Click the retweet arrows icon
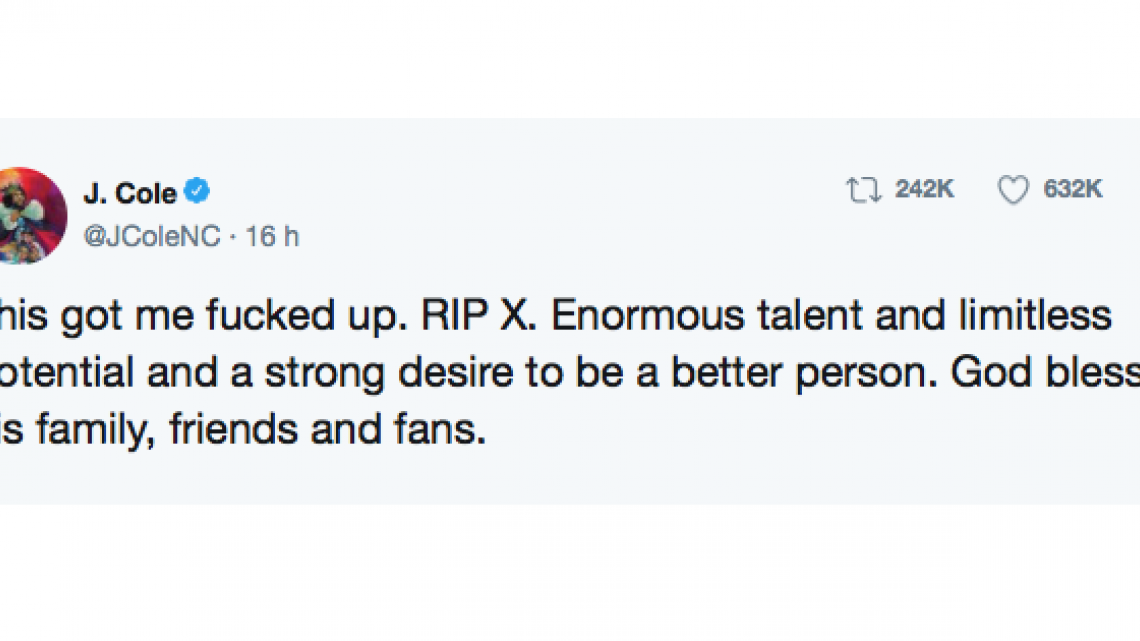 861,190
